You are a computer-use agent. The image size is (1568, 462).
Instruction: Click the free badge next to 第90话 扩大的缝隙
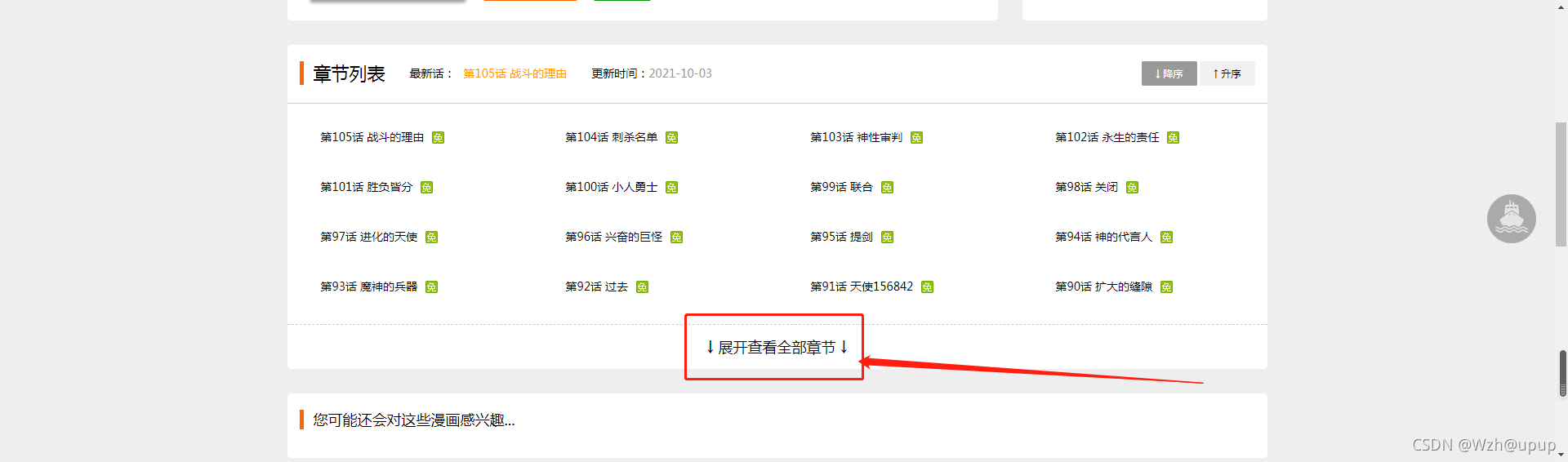pos(1166,287)
